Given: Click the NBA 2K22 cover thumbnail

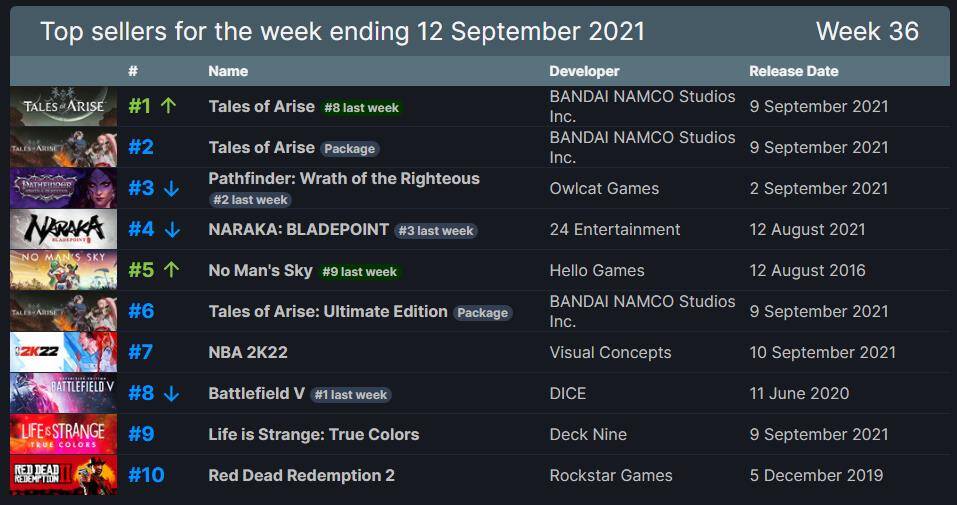Looking at the screenshot, I should [x=63, y=352].
